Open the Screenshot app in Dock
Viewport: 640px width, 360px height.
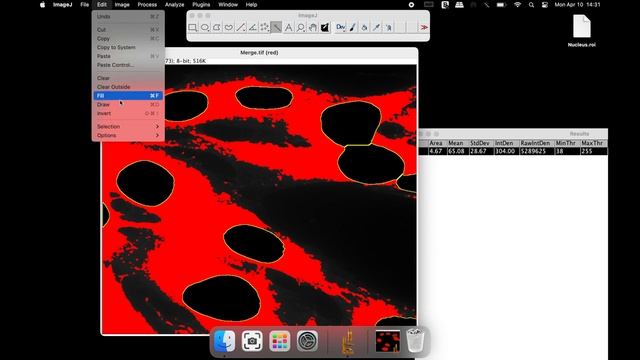click(252, 341)
